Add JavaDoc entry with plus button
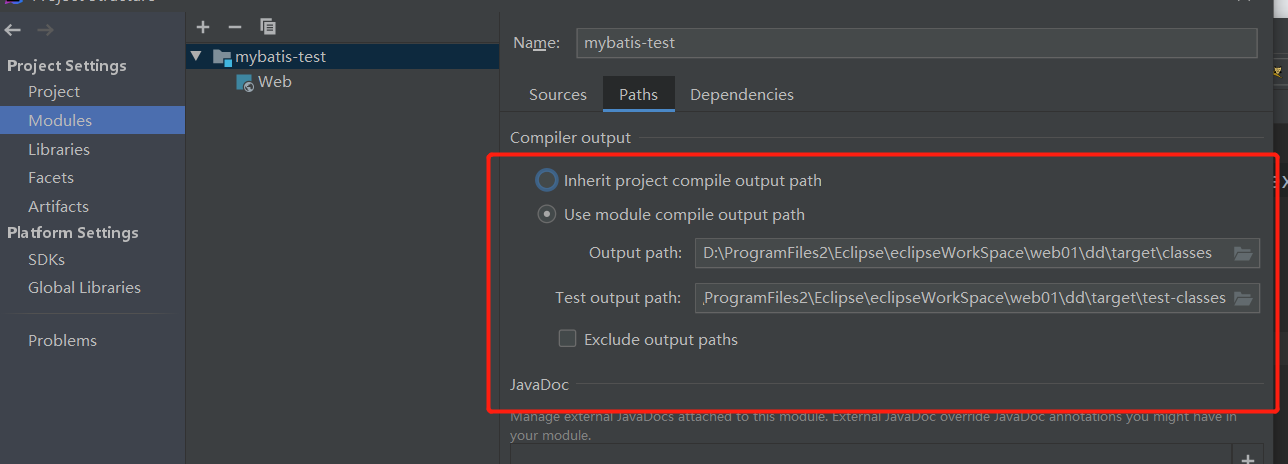Screen dimensions: 1288x464 tap(1247, 458)
